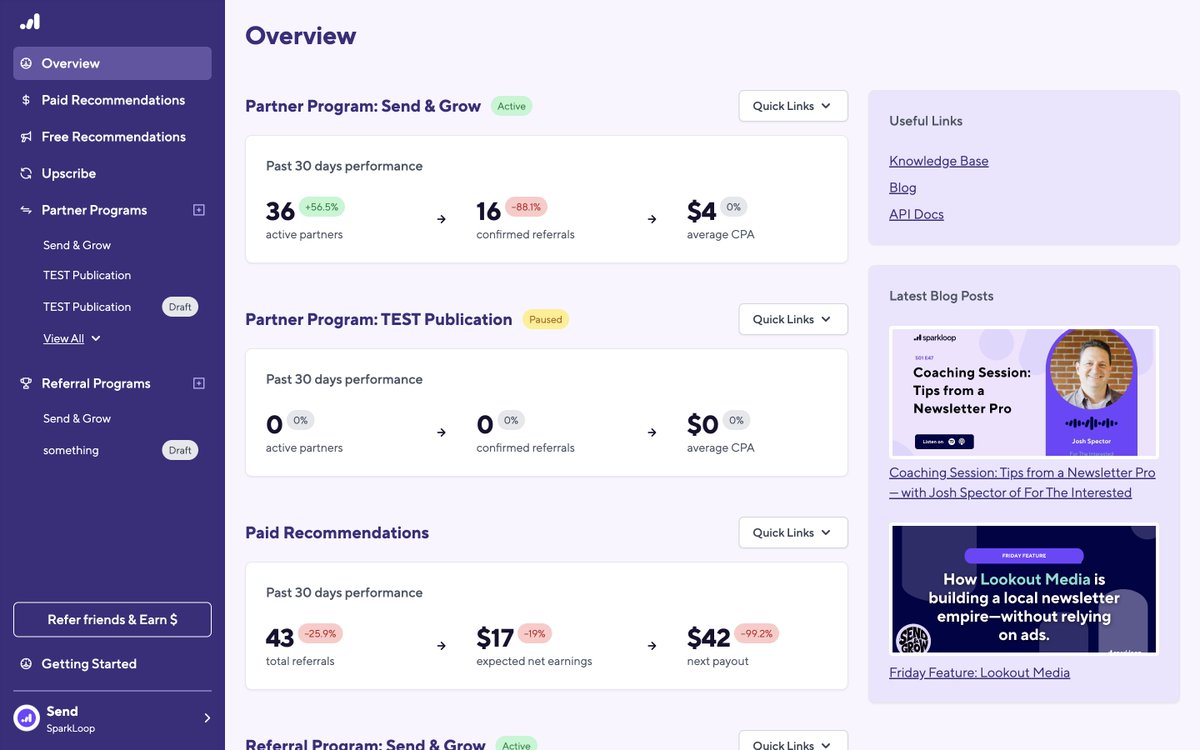Click the +56.5% active partners badge

pos(322,207)
